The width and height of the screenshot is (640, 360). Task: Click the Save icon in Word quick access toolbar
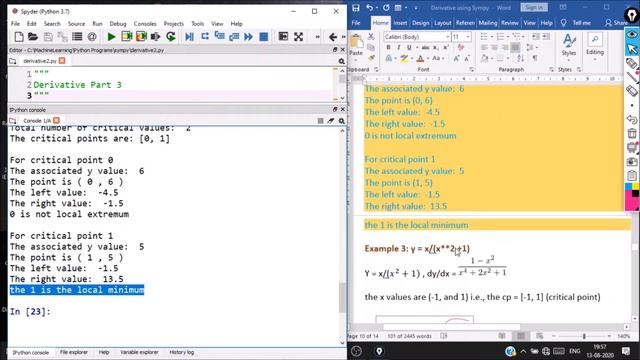pyautogui.click(x=356, y=8)
